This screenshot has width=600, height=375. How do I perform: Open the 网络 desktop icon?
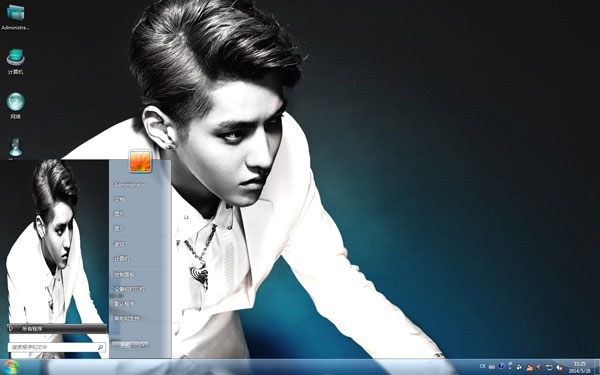(15, 106)
